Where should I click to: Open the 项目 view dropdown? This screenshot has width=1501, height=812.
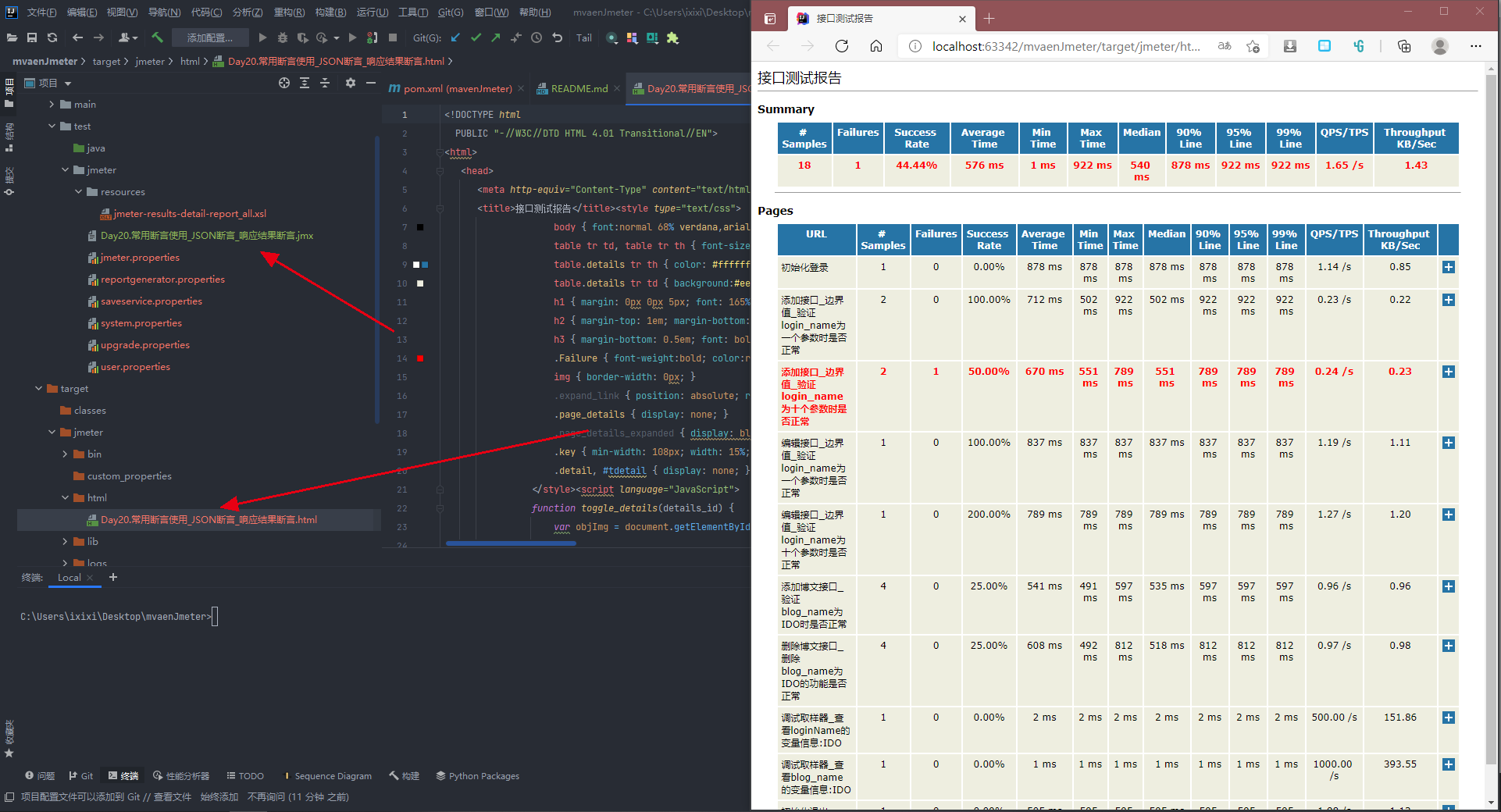coord(67,83)
